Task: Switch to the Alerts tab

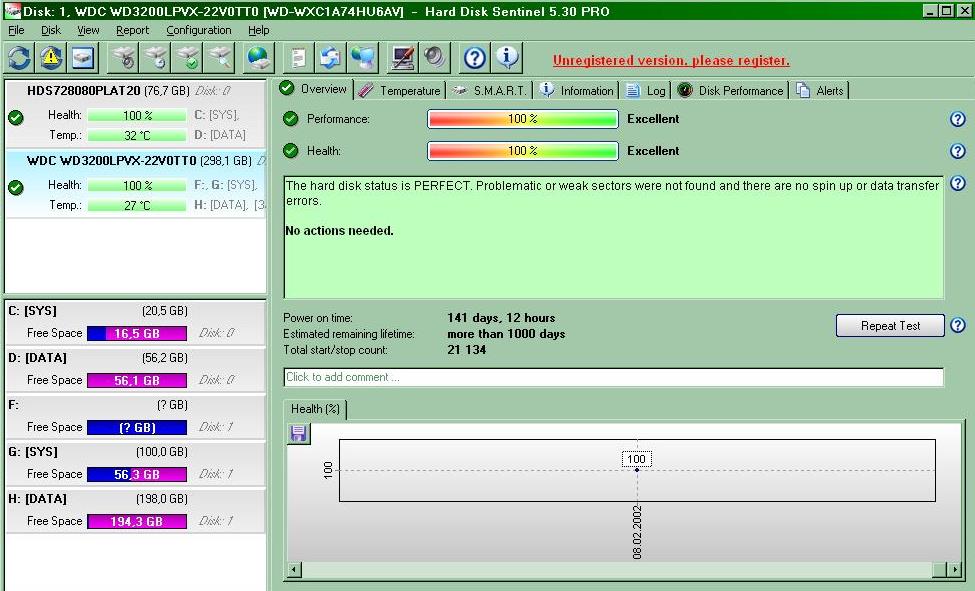Action: (x=820, y=91)
